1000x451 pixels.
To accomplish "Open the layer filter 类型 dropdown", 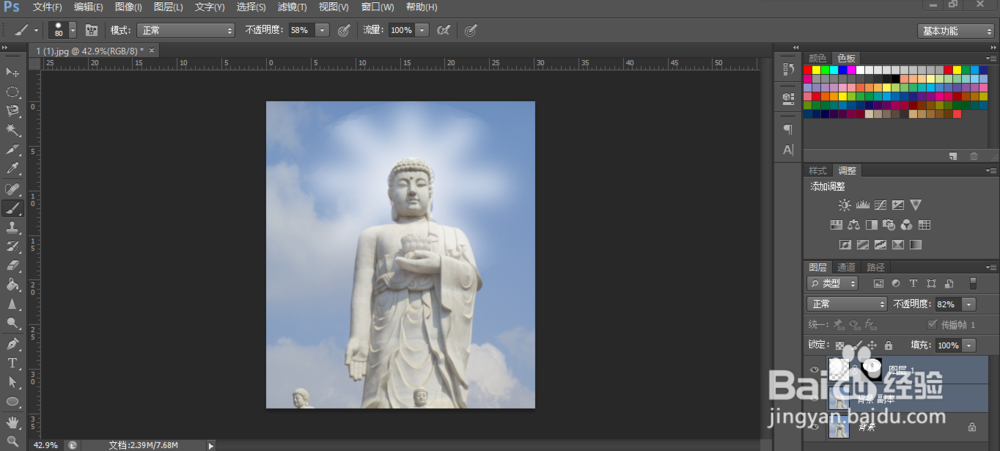I will click(832, 283).
